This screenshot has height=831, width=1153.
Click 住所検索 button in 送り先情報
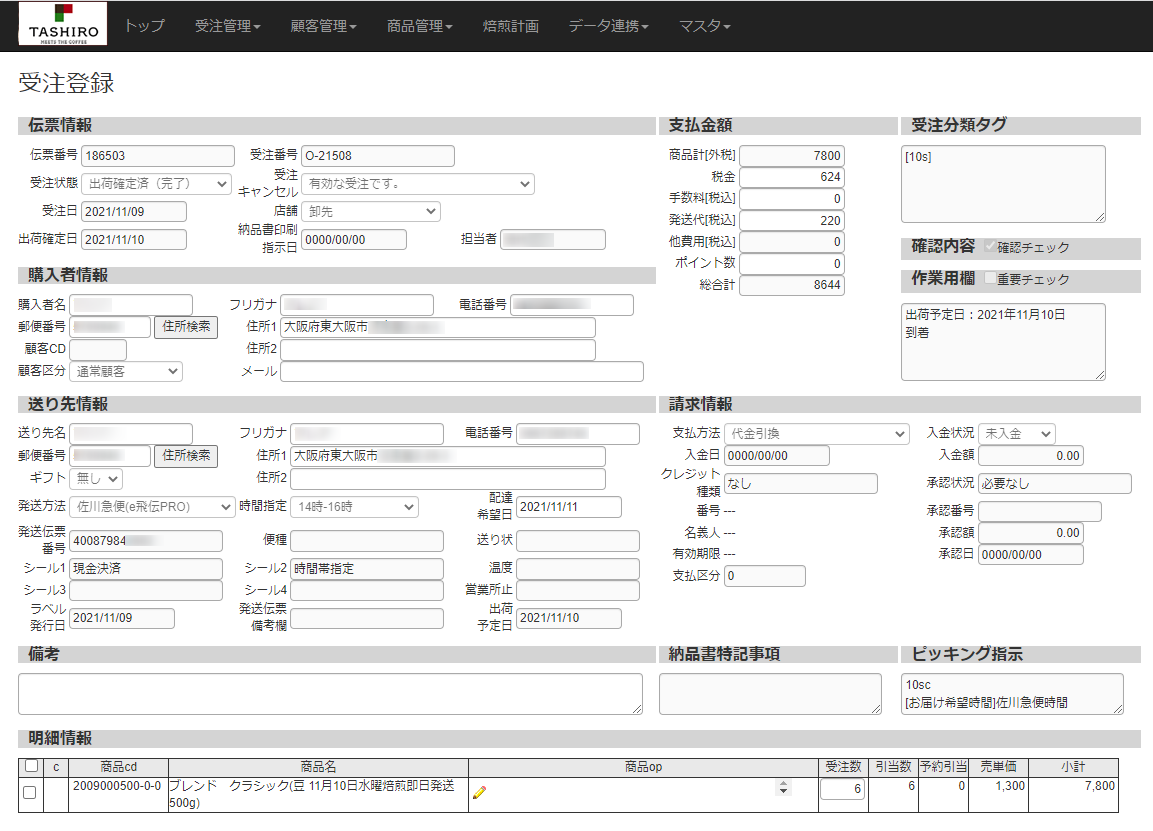(x=185, y=456)
